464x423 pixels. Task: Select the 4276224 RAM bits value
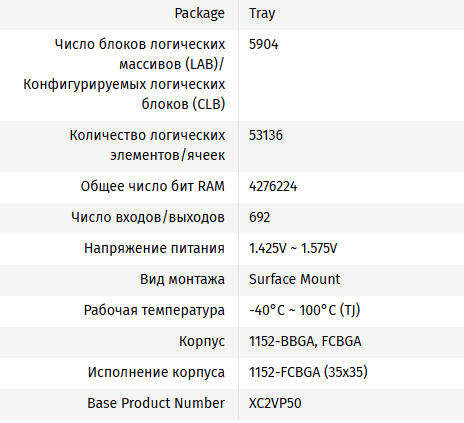(273, 186)
